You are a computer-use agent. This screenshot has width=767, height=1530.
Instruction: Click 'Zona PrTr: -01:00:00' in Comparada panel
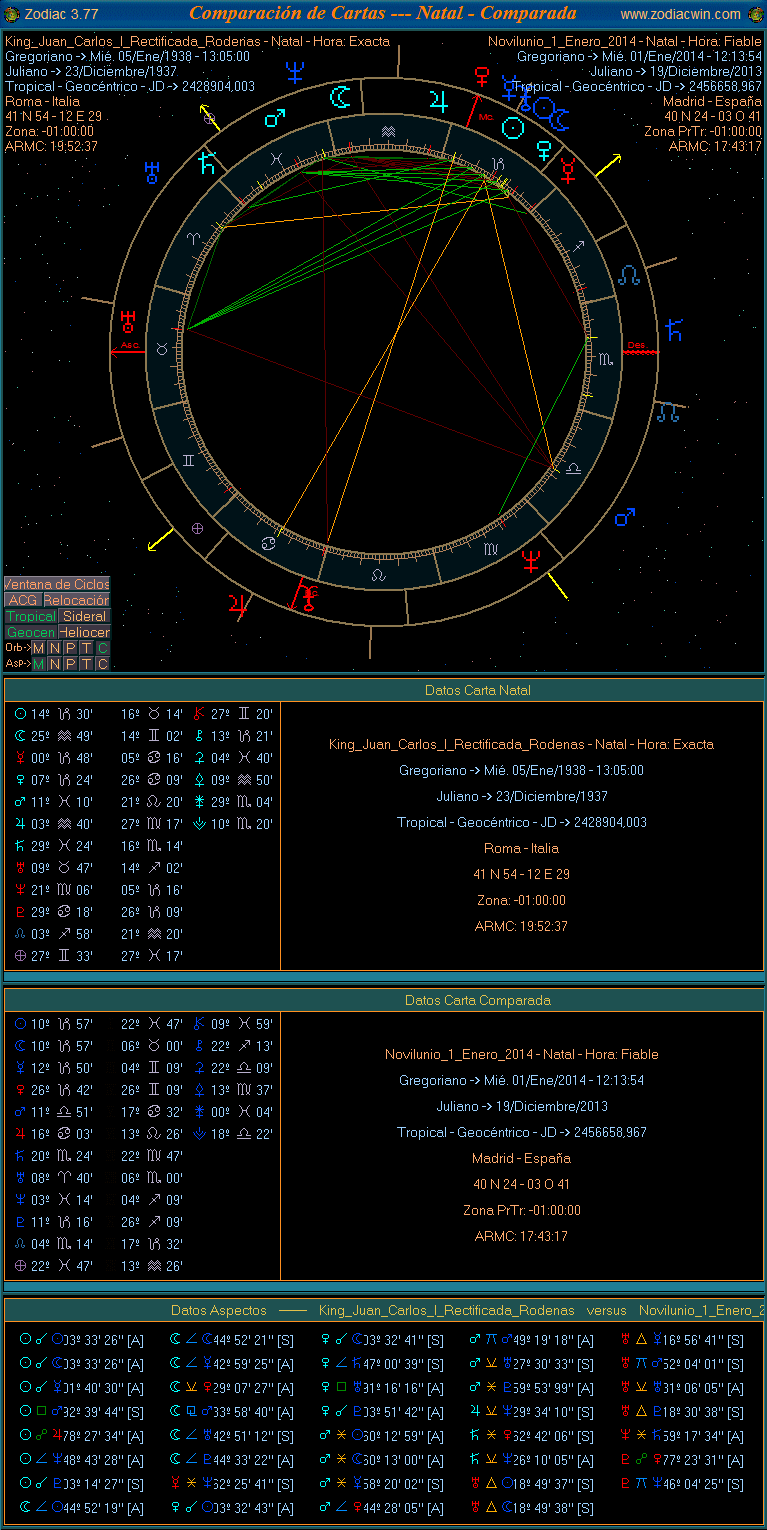[x=521, y=1210]
